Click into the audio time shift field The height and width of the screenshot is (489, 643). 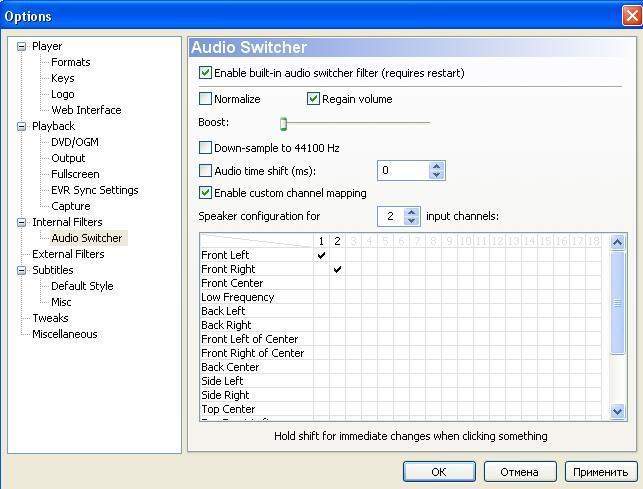[403, 171]
